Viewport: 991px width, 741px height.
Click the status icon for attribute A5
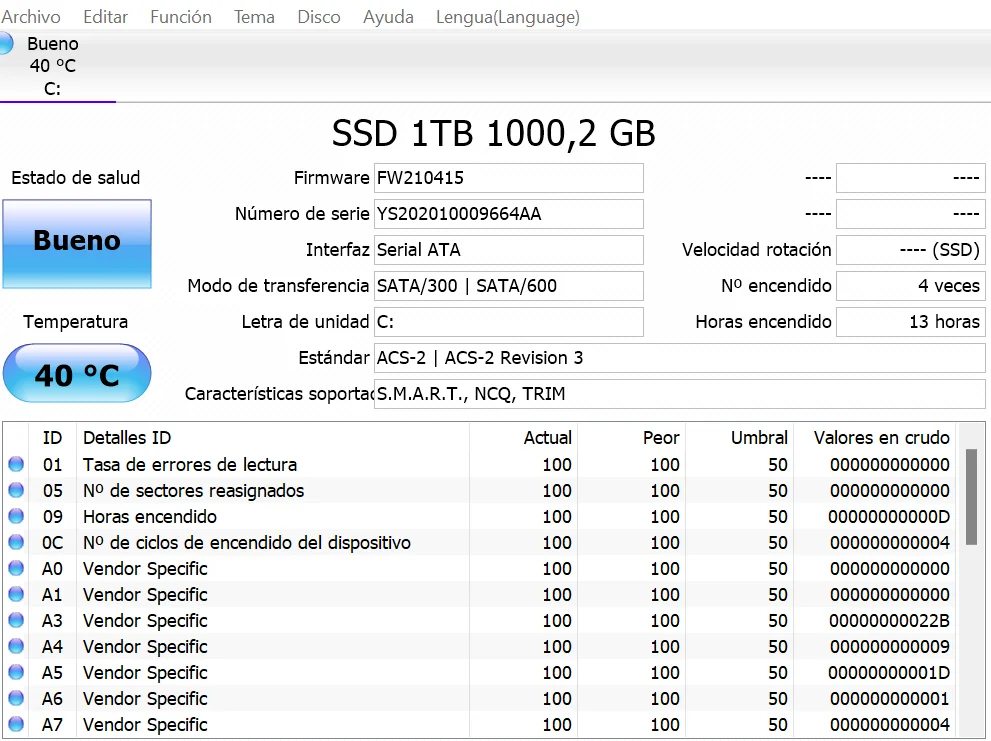[16, 672]
